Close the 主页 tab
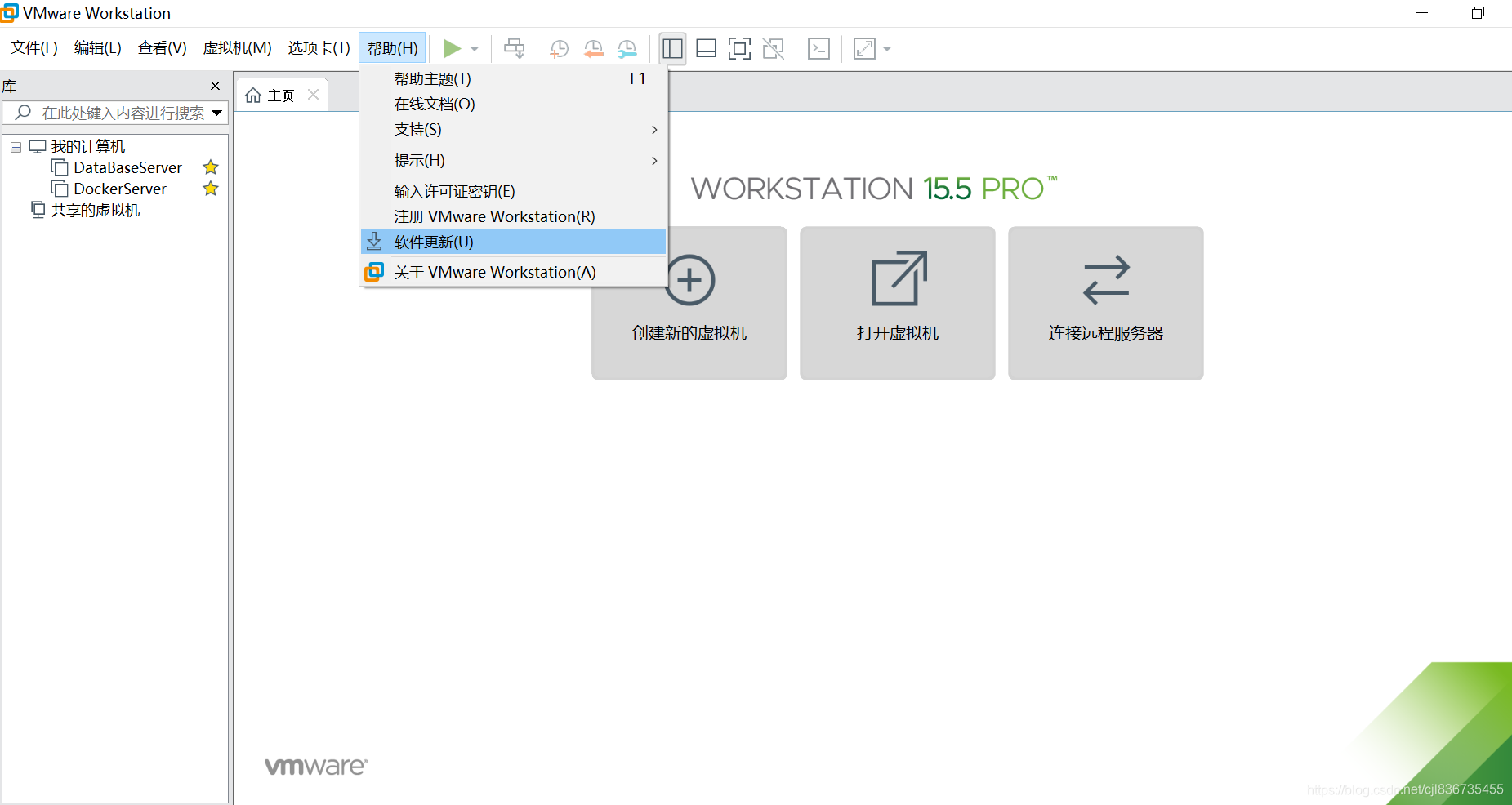This screenshot has width=1512, height=805. [313, 95]
